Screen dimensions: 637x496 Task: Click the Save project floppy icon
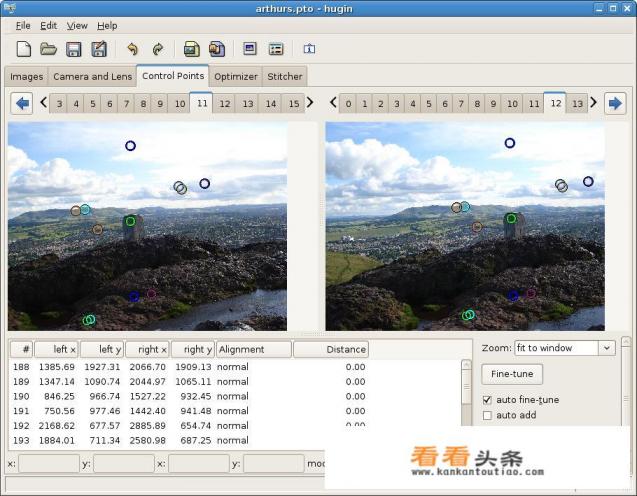[x=73, y=49]
